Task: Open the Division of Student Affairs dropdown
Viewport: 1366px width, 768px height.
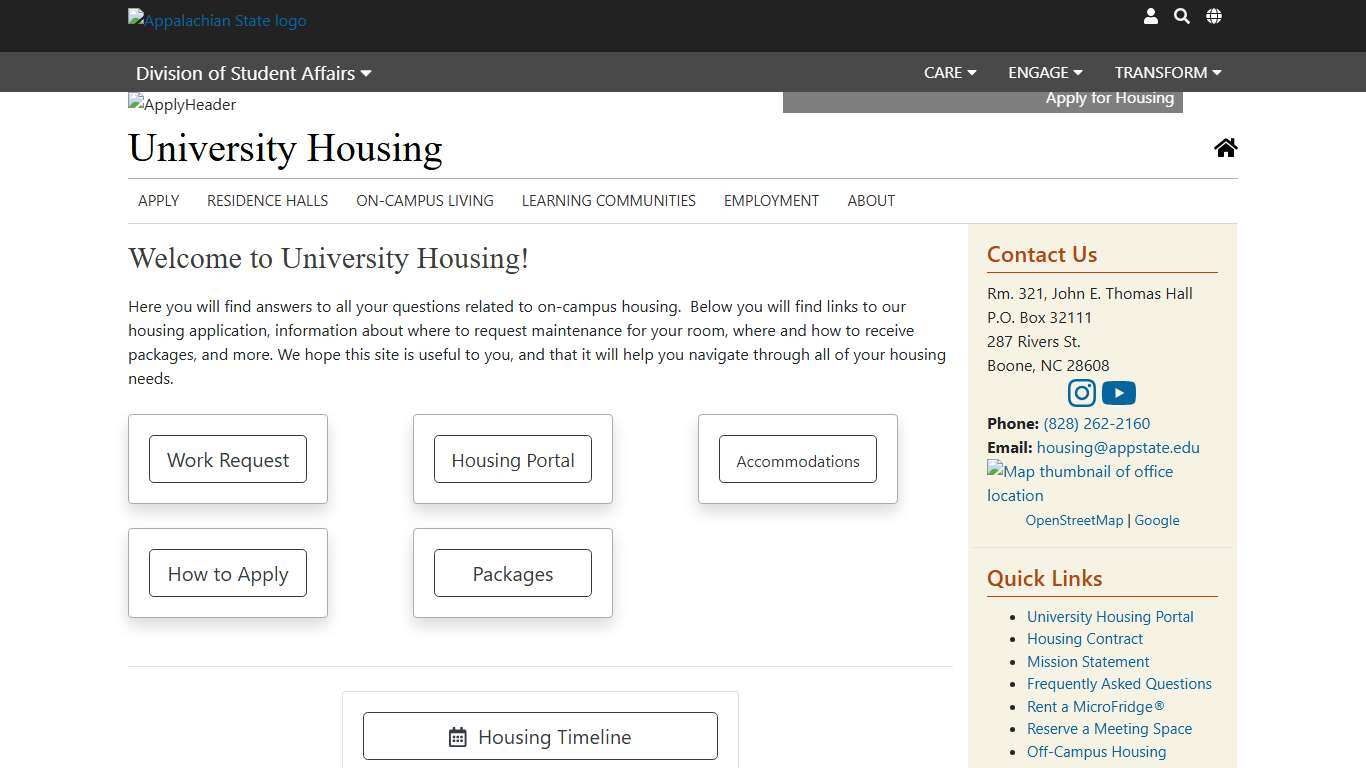Action: 253,72
